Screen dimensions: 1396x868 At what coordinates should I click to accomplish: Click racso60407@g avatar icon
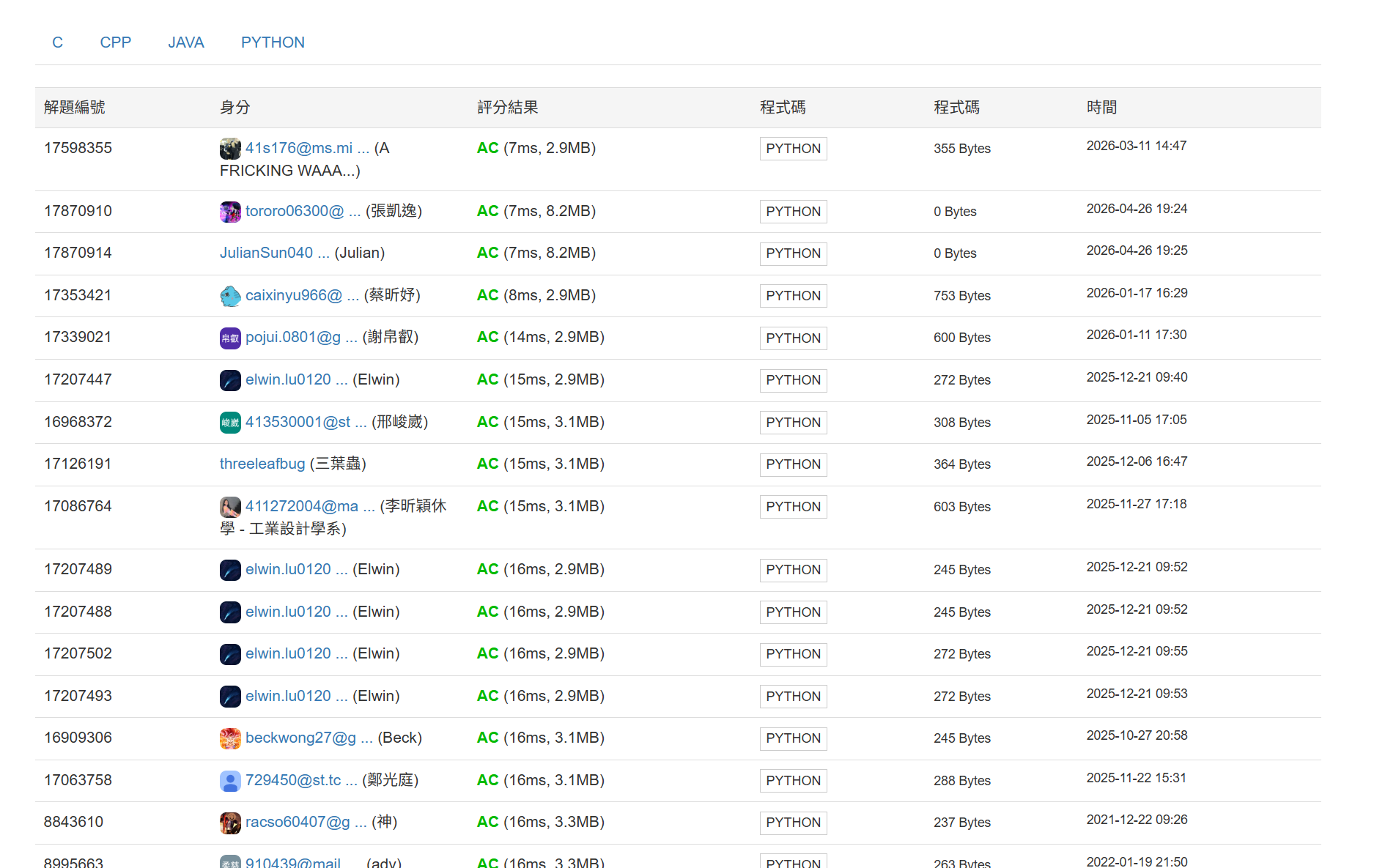click(230, 823)
